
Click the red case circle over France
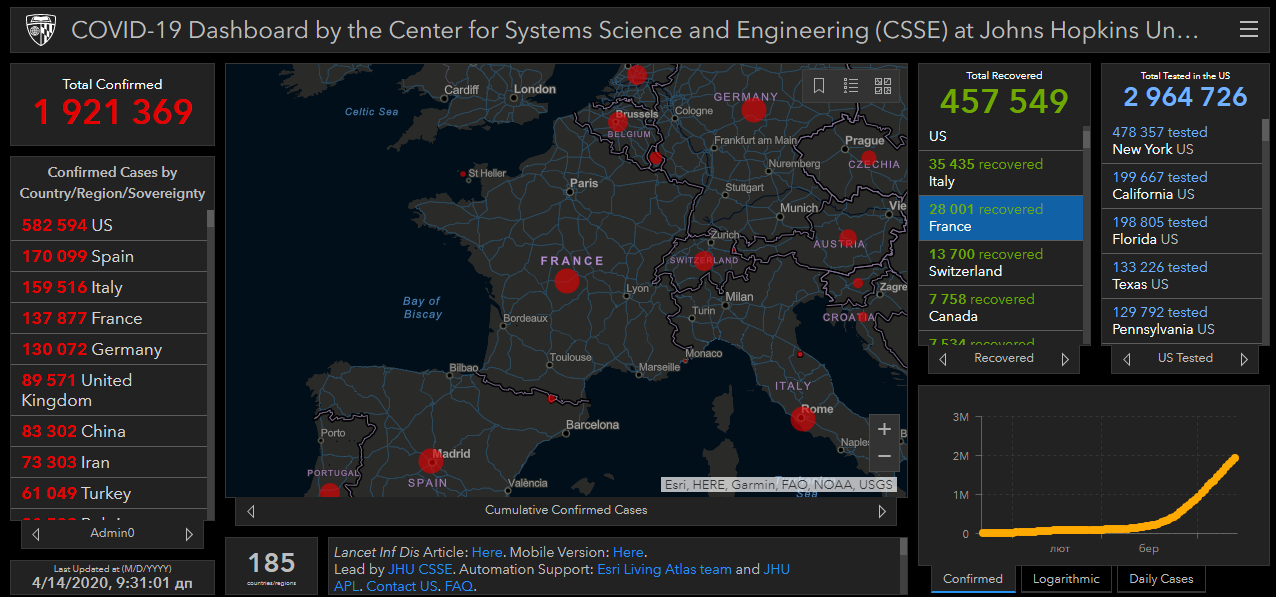(567, 281)
